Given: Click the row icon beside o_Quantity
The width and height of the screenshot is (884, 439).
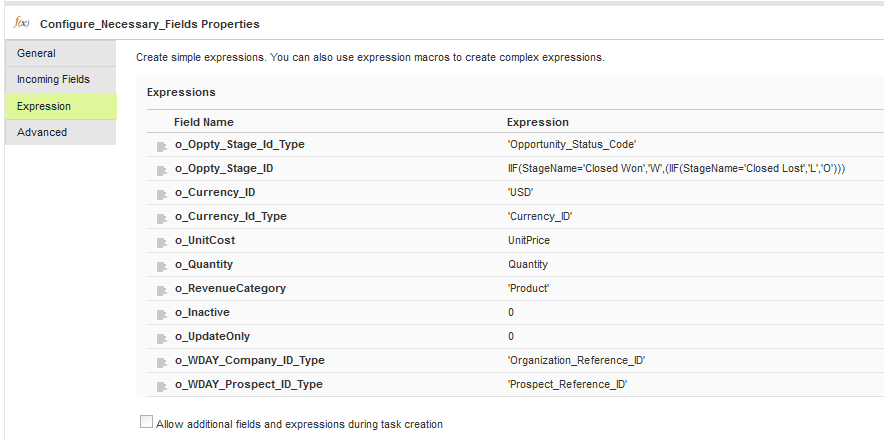Looking at the screenshot, I should coord(162,267).
